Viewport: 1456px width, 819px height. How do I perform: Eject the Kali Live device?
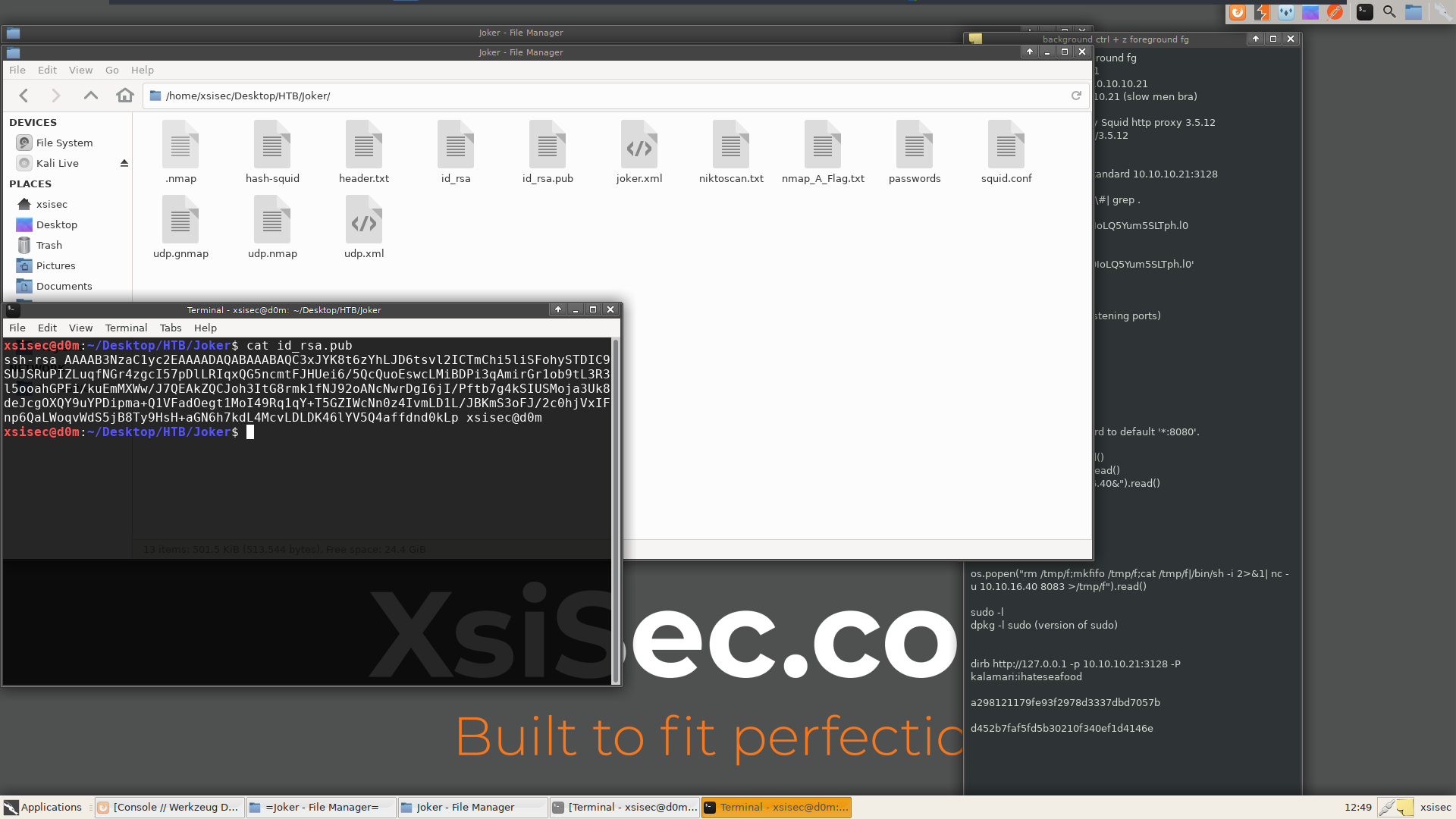click(x=124, y=163)
